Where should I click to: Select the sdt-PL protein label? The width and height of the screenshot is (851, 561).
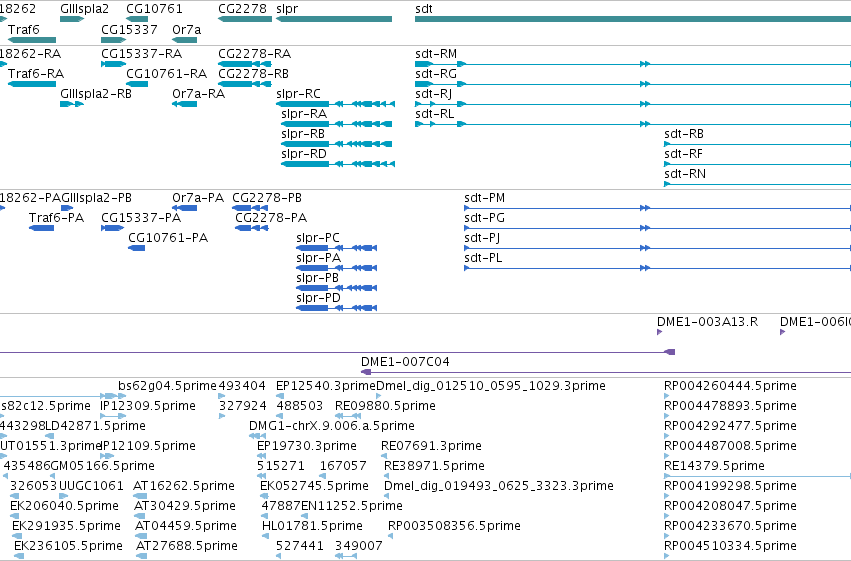(x=484, y=258)
